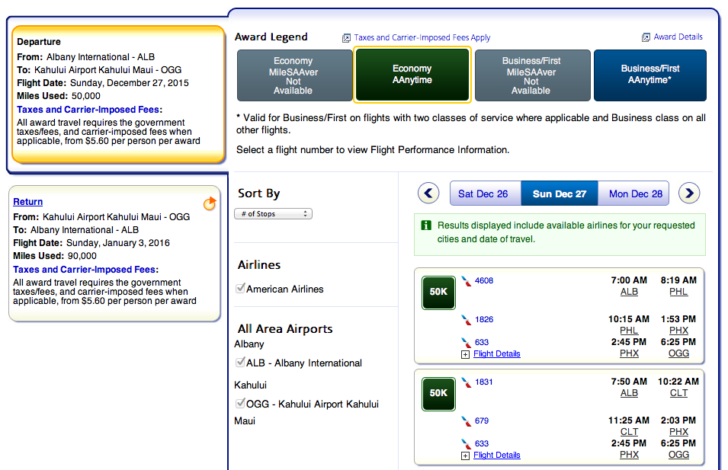Open the Sort By # of Stops dropdown
This screenshot has width=728, height=470.
tap(273, 214)
